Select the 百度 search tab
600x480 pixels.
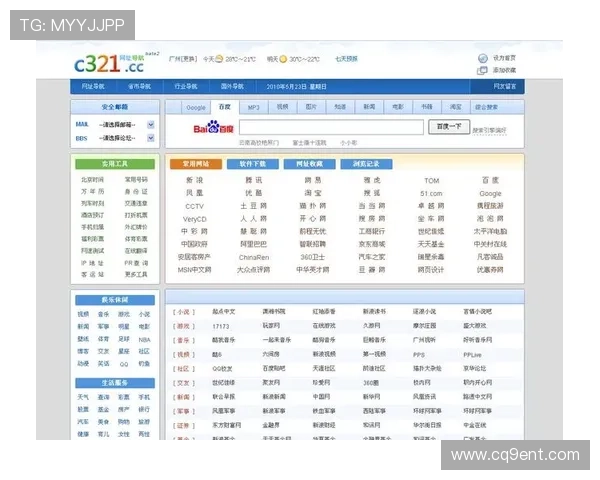(225, 107)
